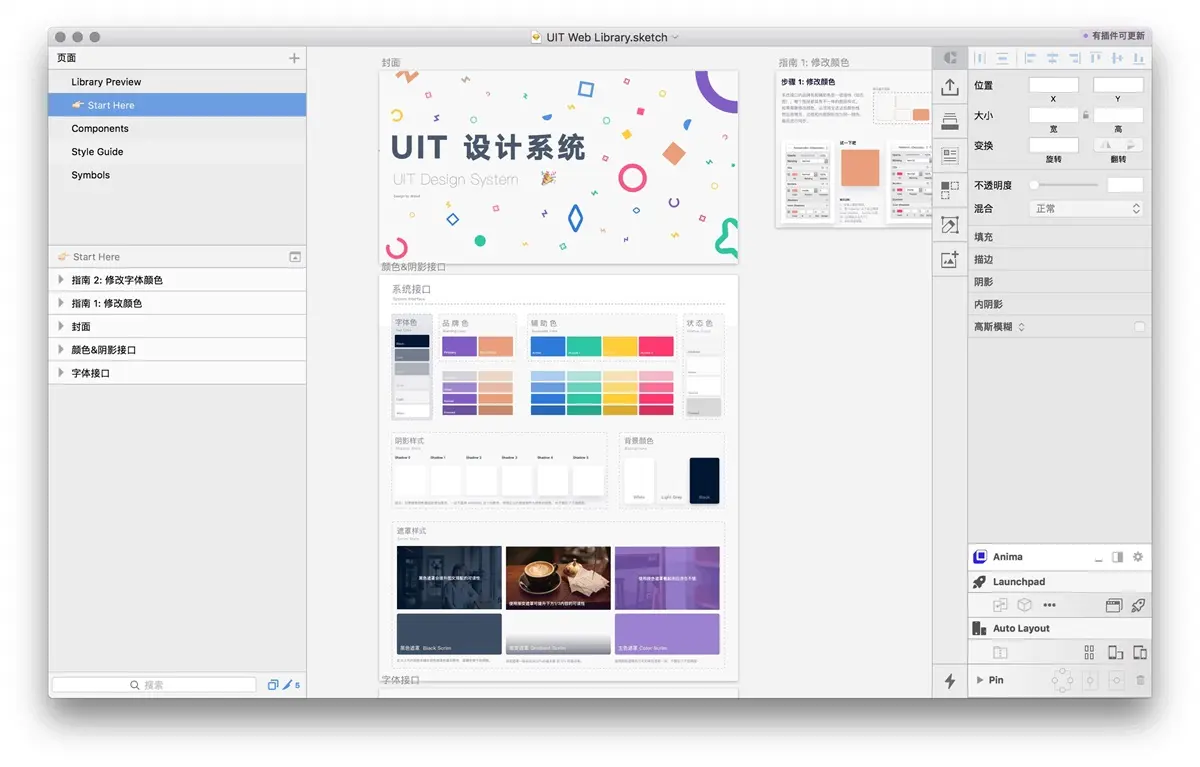Adjust the 不透明度 opacity slider
The height and width of the screenshot is (767, 1200).
(x=1064, y=185)
